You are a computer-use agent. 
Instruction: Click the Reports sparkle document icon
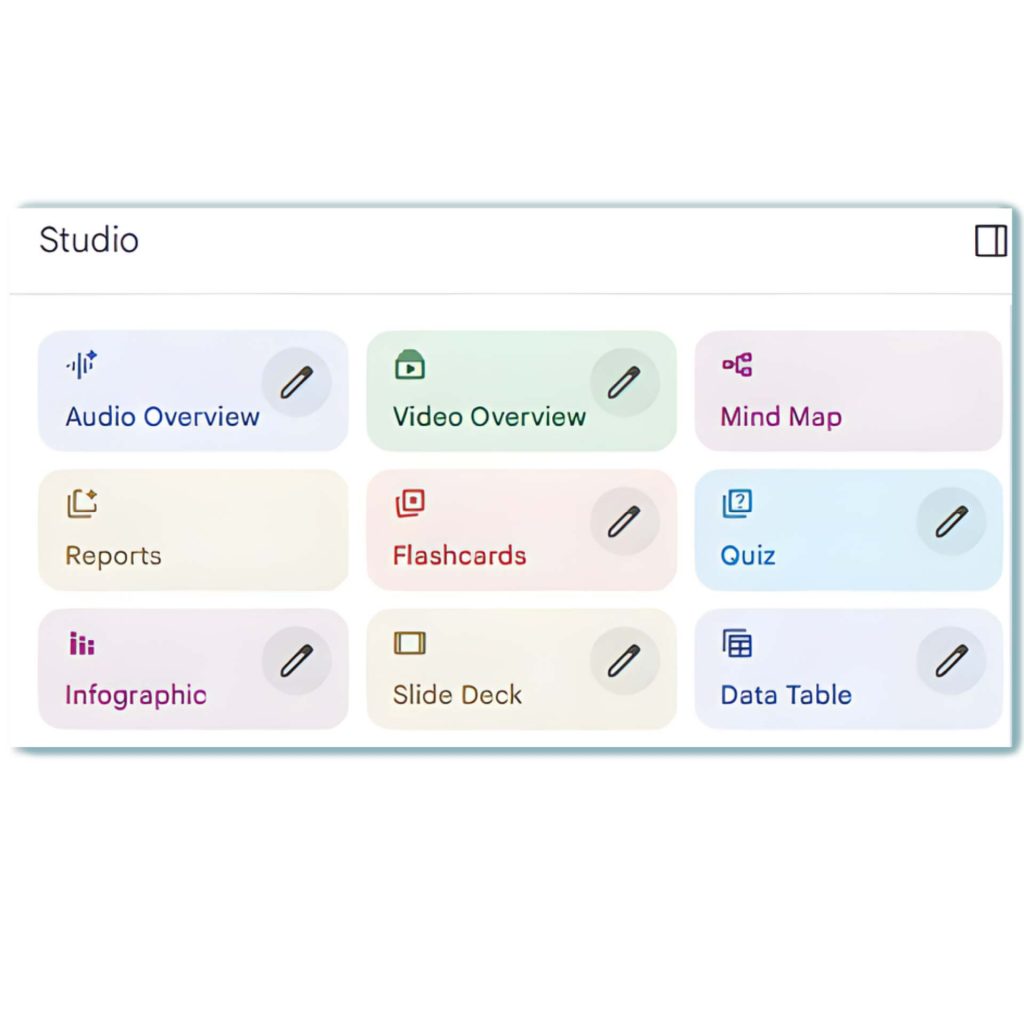(82, 503)
